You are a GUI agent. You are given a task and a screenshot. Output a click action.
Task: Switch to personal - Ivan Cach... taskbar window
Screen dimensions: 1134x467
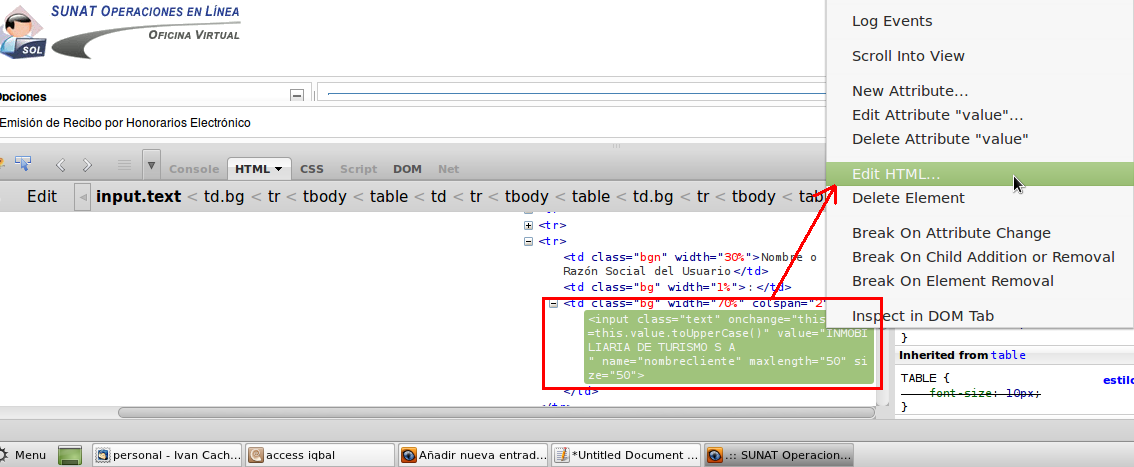tap(169, 455)
